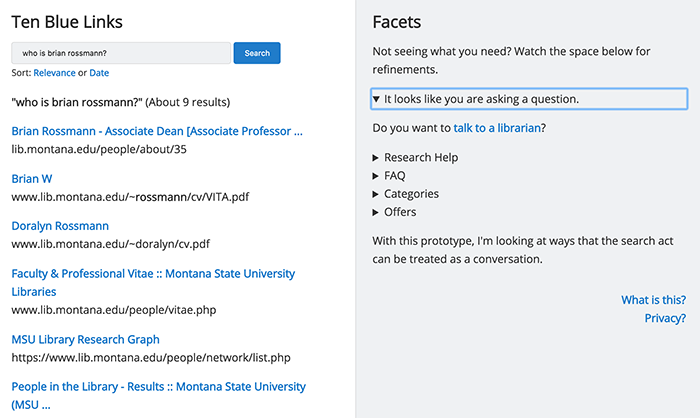Open the Doralyn Rossmann result link

pos(60,226)
